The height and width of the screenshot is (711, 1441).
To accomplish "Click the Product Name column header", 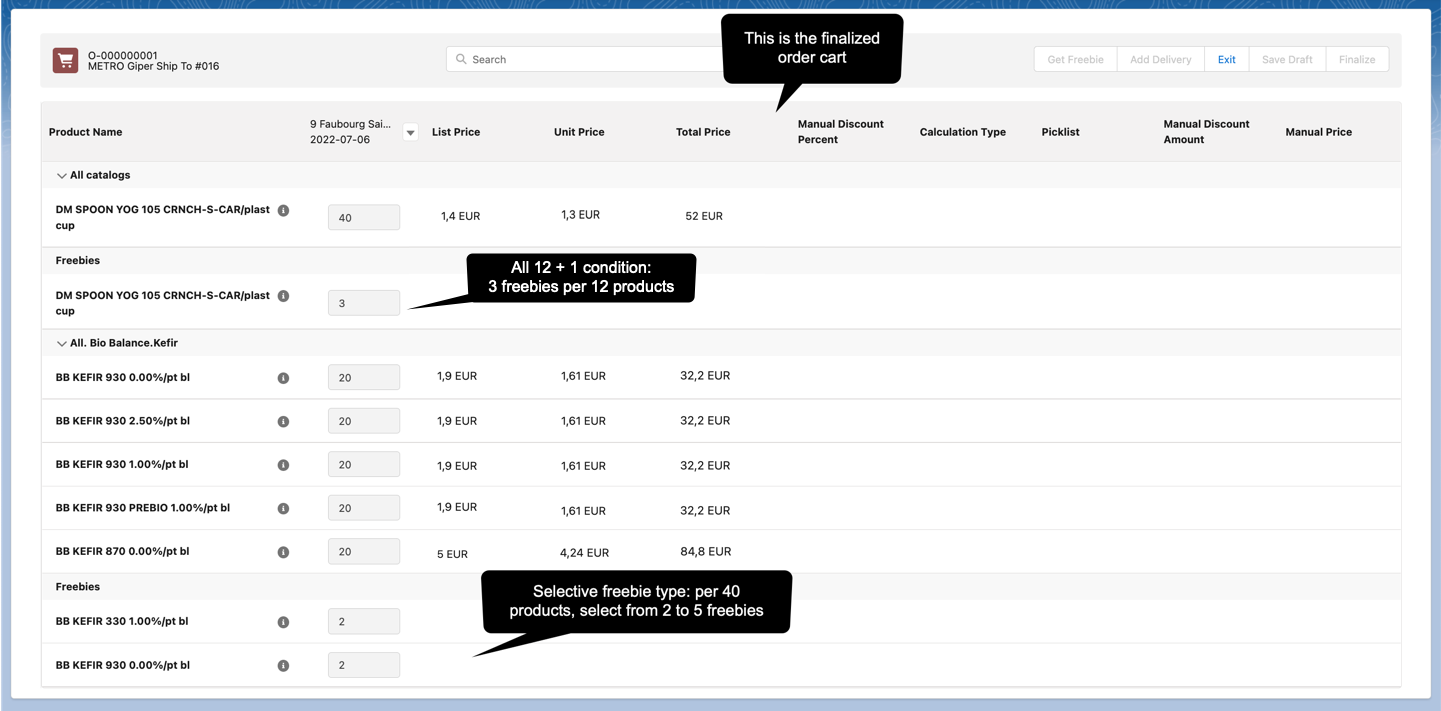I will pos(86,132).
